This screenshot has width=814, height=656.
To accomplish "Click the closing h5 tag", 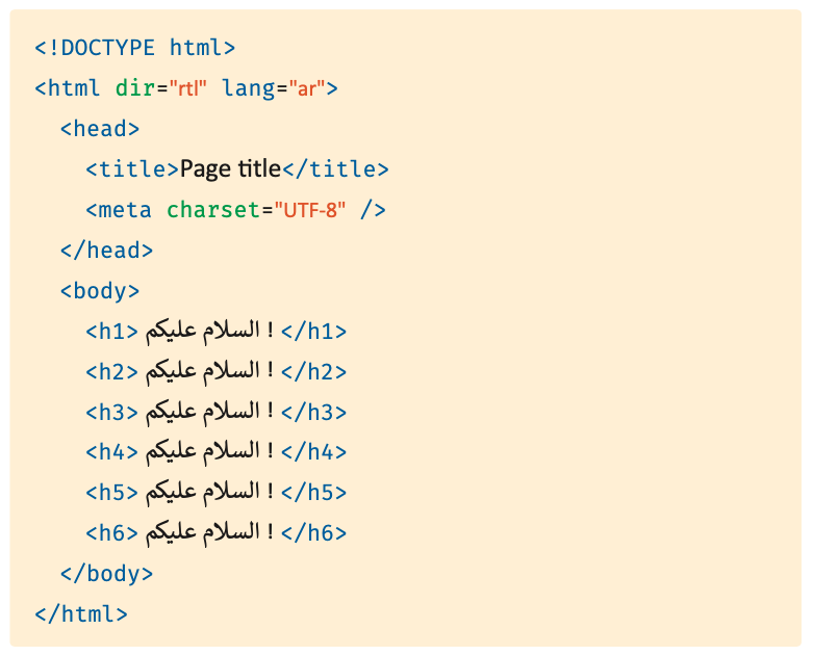I will pyautogui.click(x=314, y=492).
